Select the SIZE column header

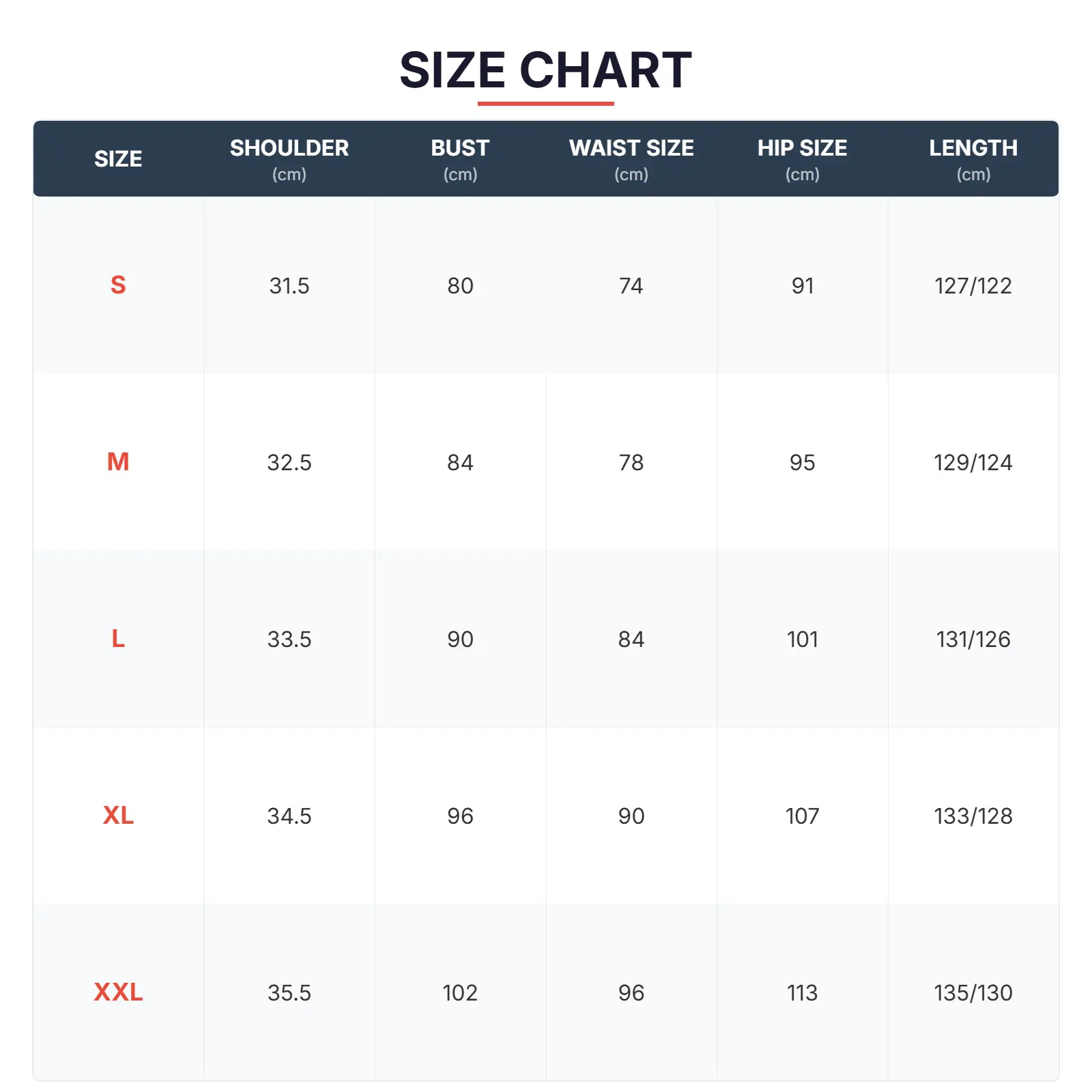118,159
